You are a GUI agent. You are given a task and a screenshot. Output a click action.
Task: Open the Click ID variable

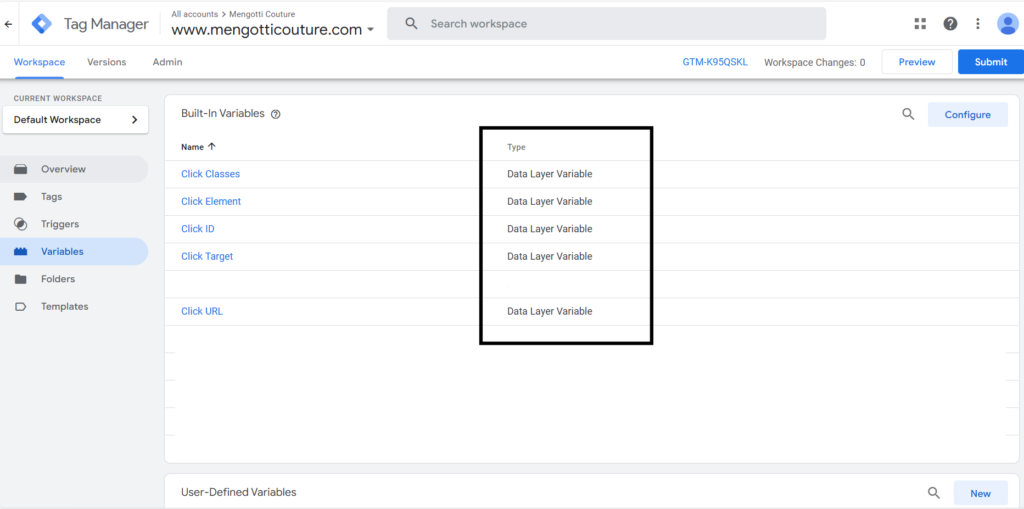coord(198,229)
